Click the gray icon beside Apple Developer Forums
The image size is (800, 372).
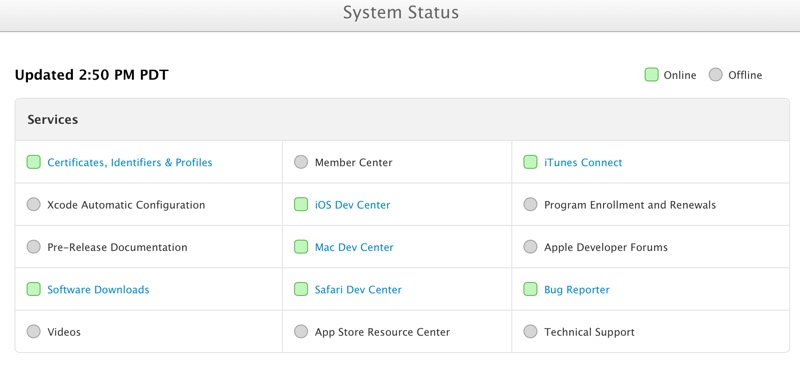(531, 247)
